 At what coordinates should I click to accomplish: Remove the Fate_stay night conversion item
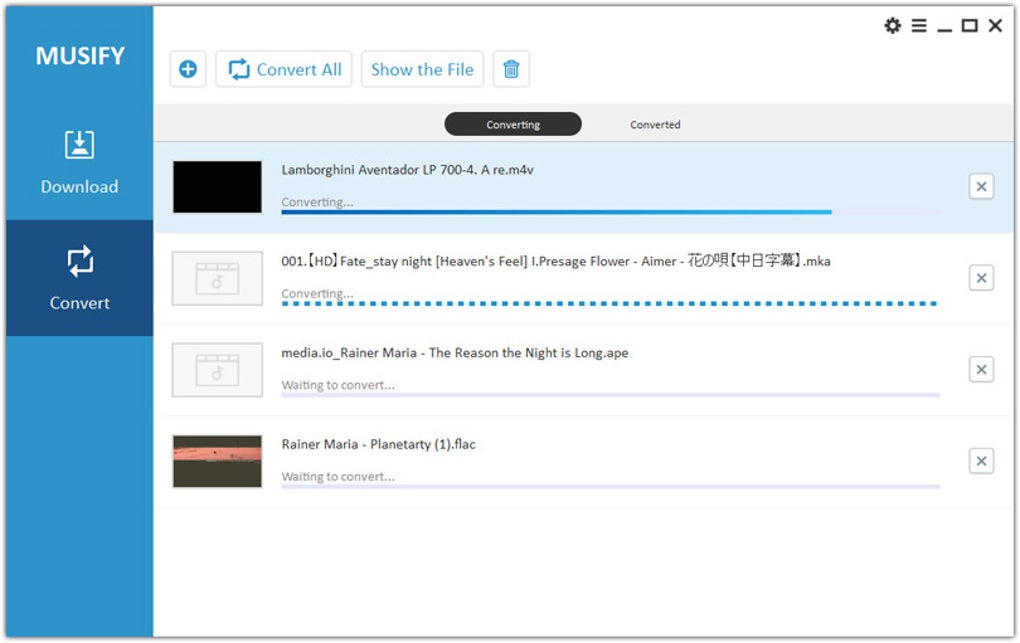pyautogui.click(x=981, y=277)
